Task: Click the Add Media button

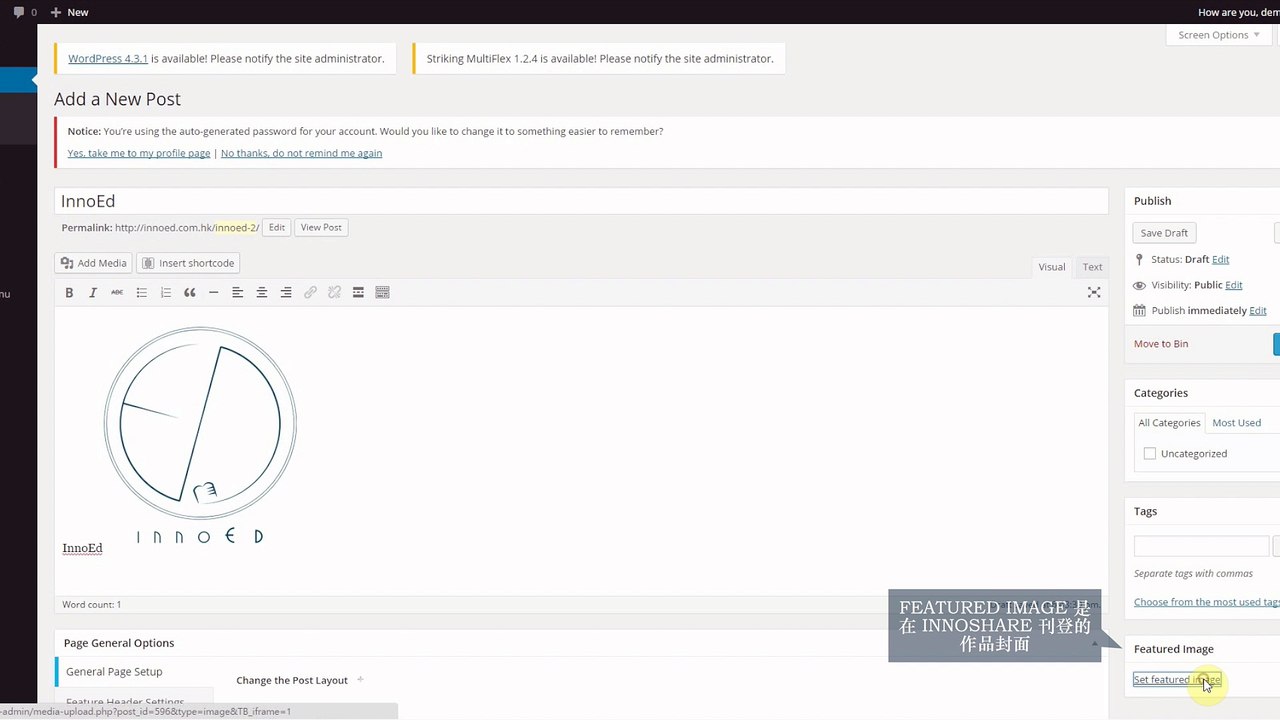Action: coord(93,263)
